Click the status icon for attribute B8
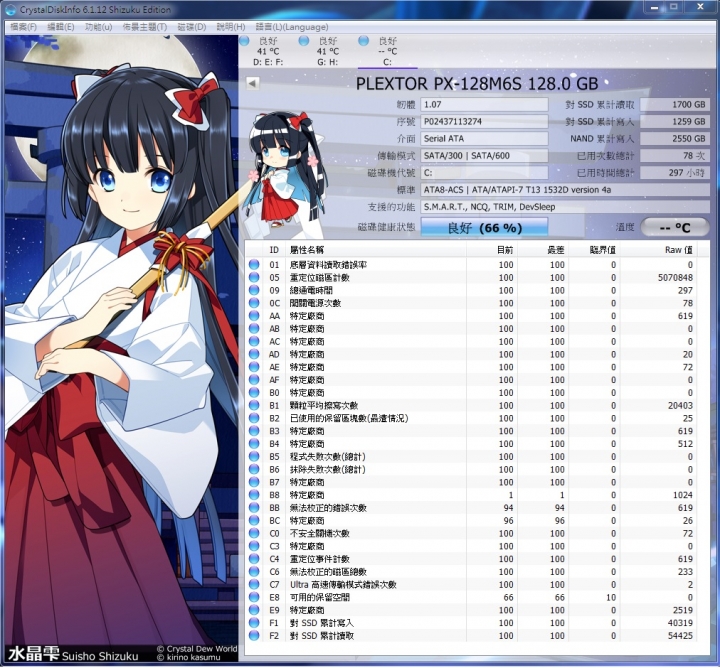This screenshot has width=720, height=668. click(253, 495)
